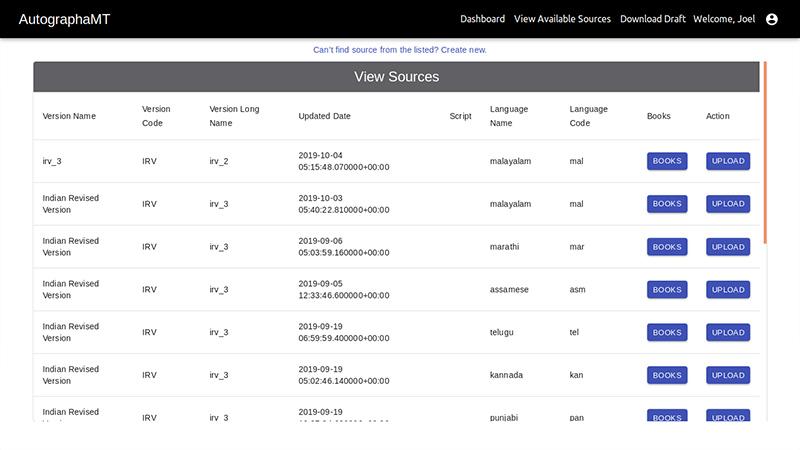Click the AutographaMT logo title
Screen dimensions: 800x450
pyautogui.click(x=64, y=19)
